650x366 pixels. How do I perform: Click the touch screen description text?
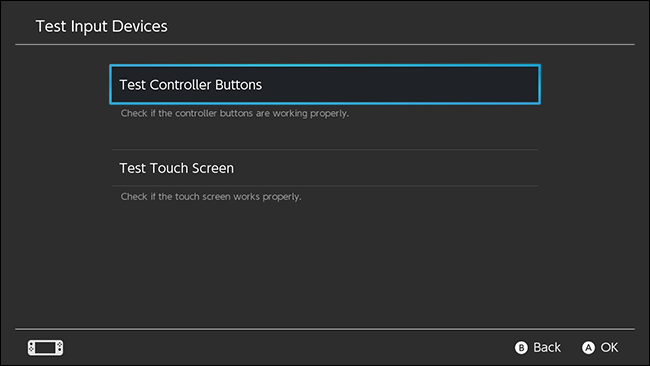pos(211,197)
